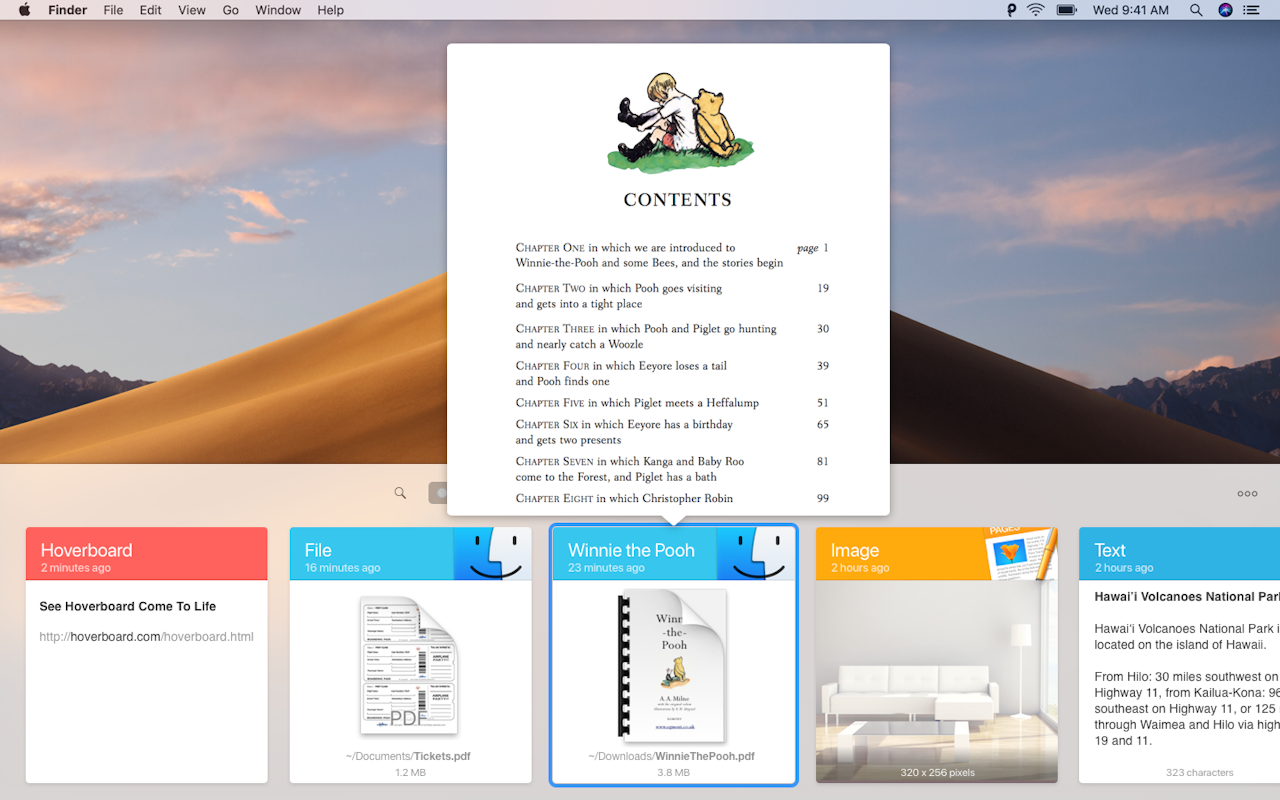Activate Siri from the menu bar
This screenshot has height=800, width=1280.
click(x=1225, y=10)
